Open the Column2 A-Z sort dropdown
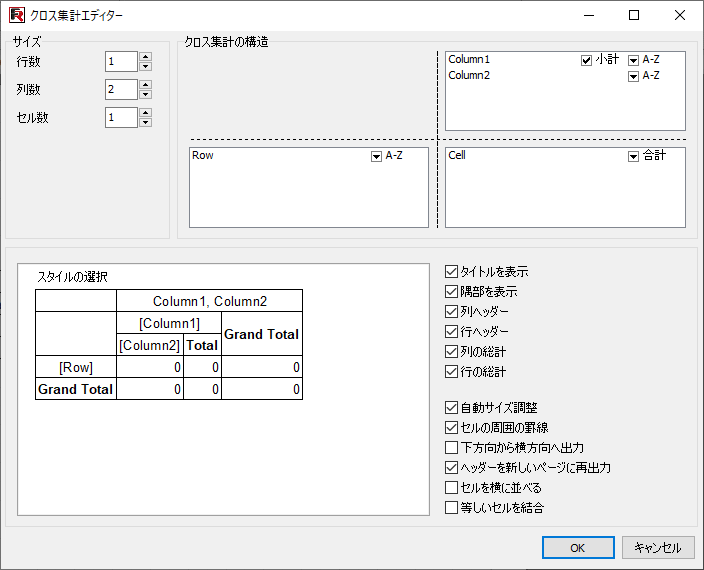 (633, 77)
